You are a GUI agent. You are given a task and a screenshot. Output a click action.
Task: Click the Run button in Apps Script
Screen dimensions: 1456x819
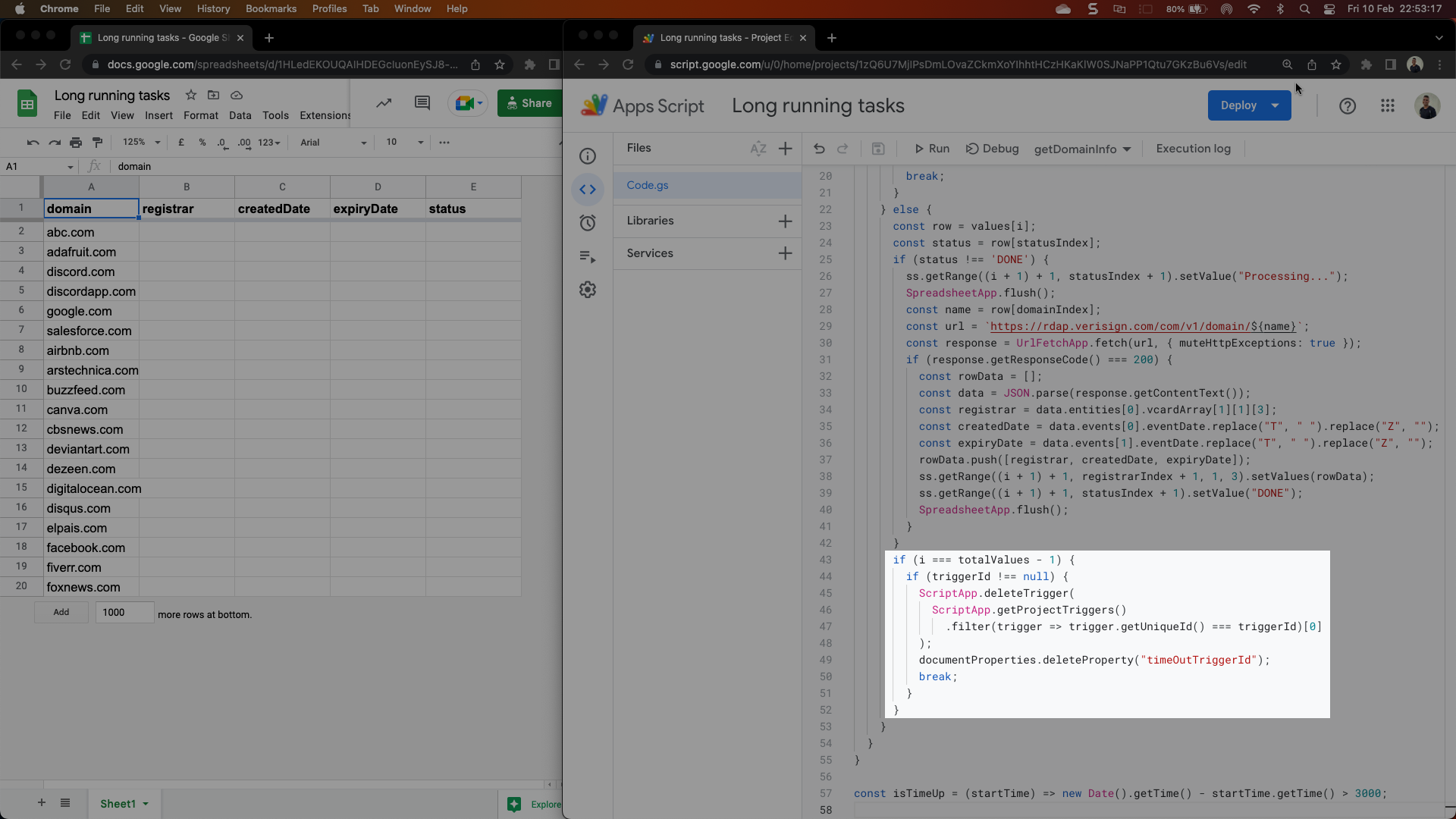[932, 149]
